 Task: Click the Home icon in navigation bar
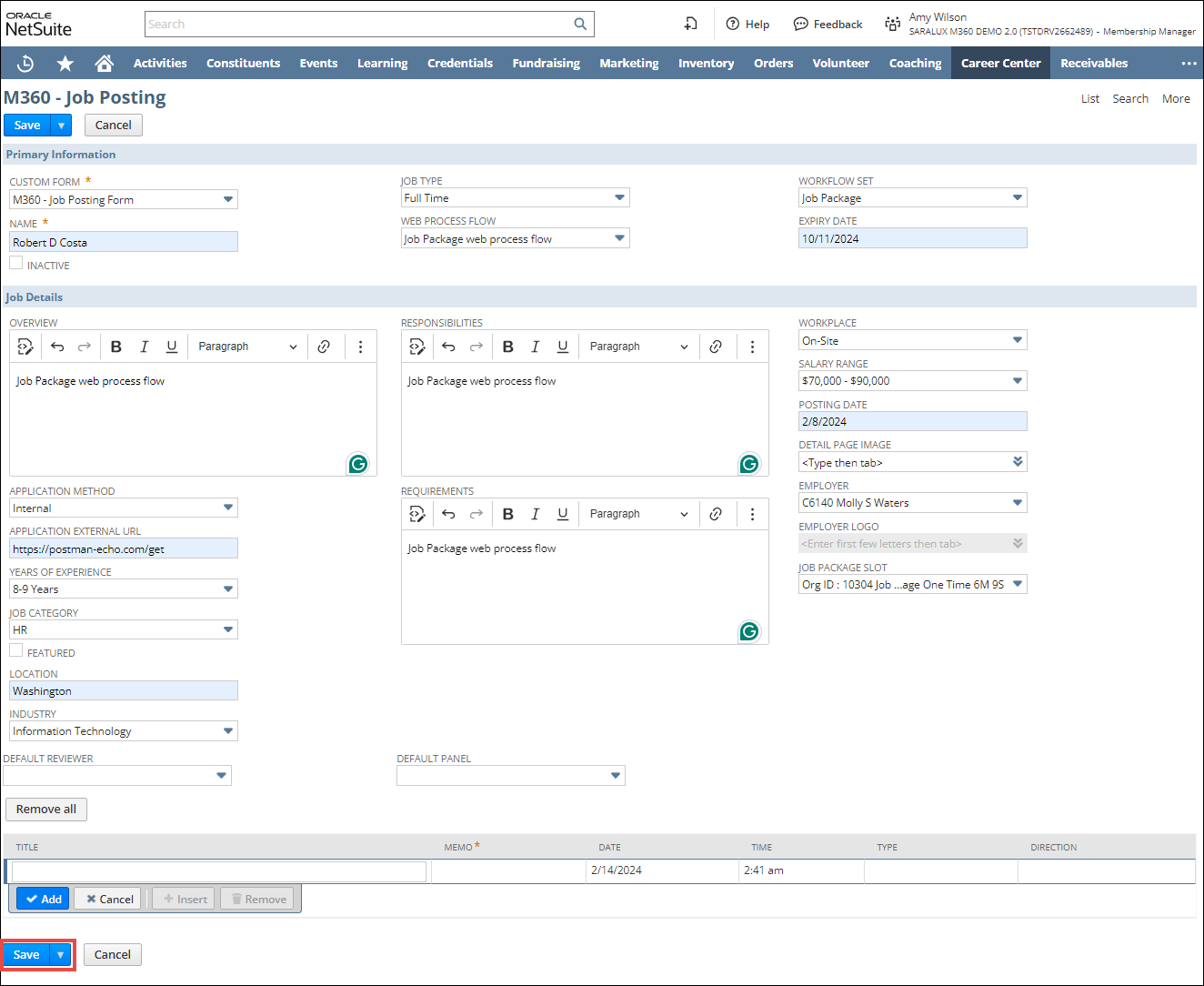click(105, 63)
